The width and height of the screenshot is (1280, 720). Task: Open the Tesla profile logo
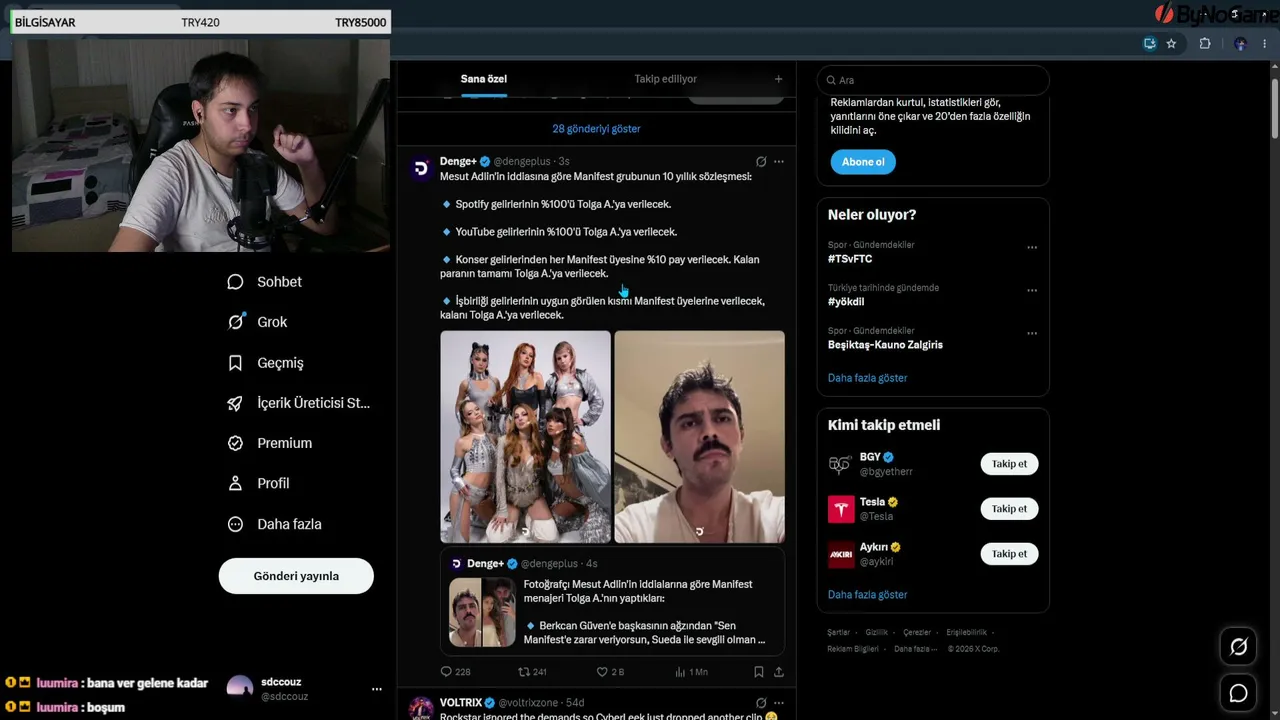click(x=841, y=509)
